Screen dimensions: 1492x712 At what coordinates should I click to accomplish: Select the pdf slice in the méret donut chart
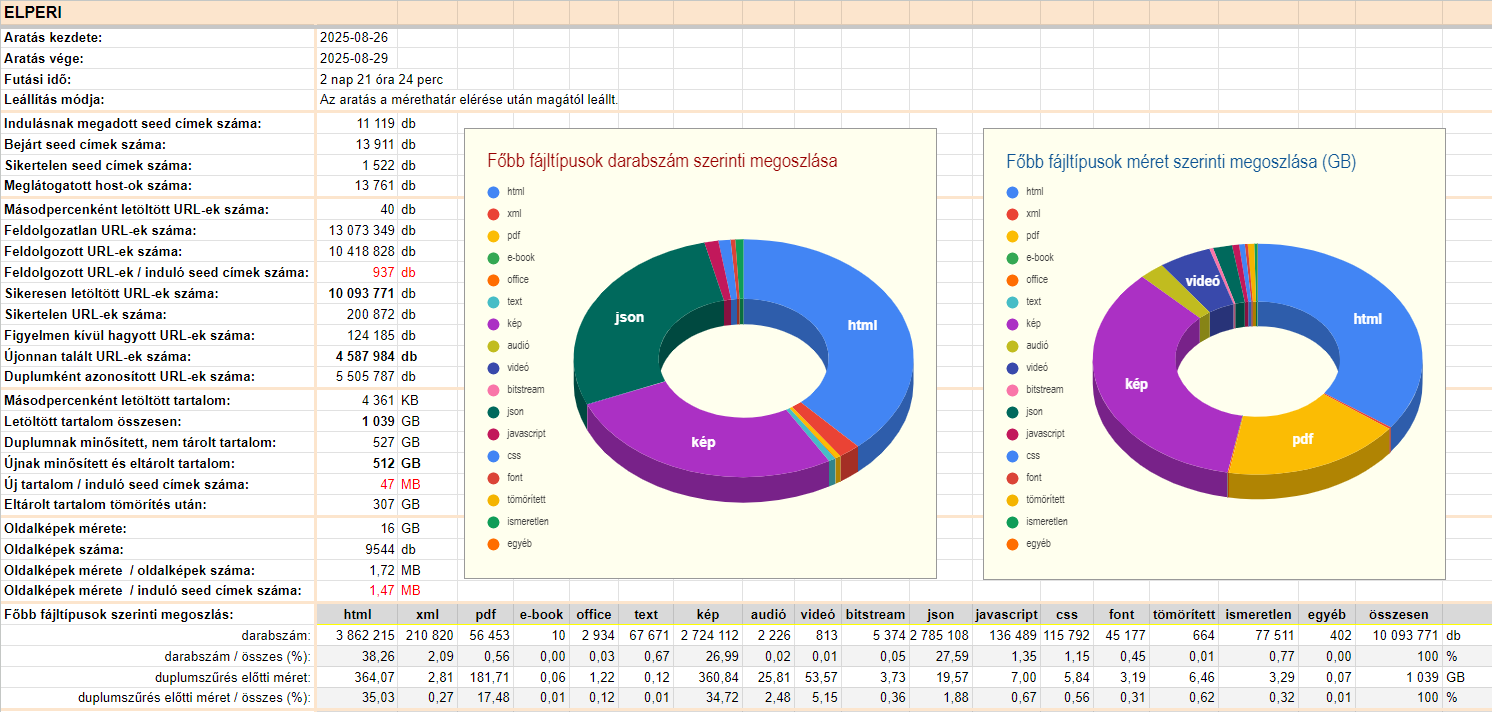coord(1301,440)
